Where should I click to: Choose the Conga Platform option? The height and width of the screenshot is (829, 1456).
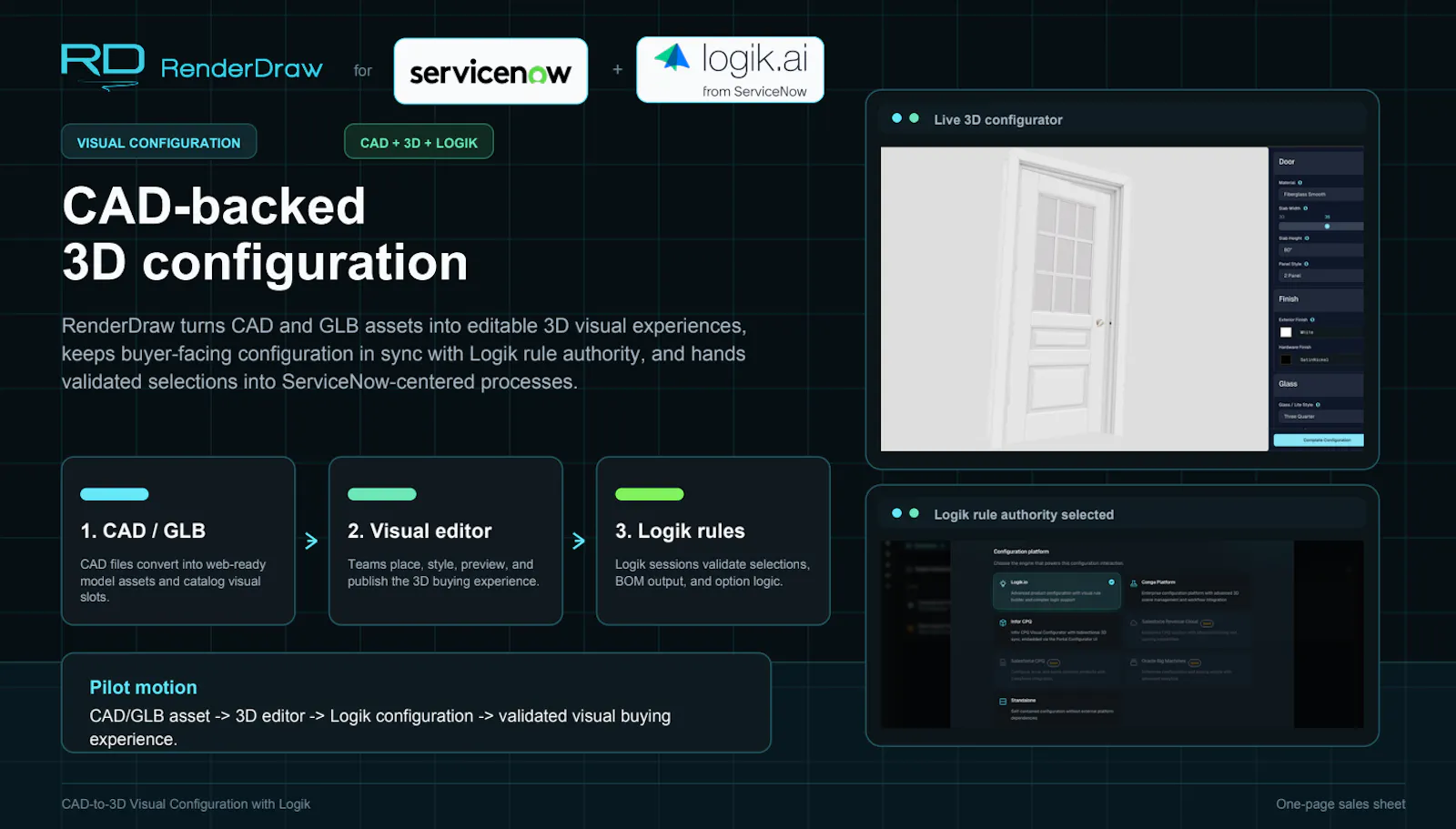click(1188, 591)
